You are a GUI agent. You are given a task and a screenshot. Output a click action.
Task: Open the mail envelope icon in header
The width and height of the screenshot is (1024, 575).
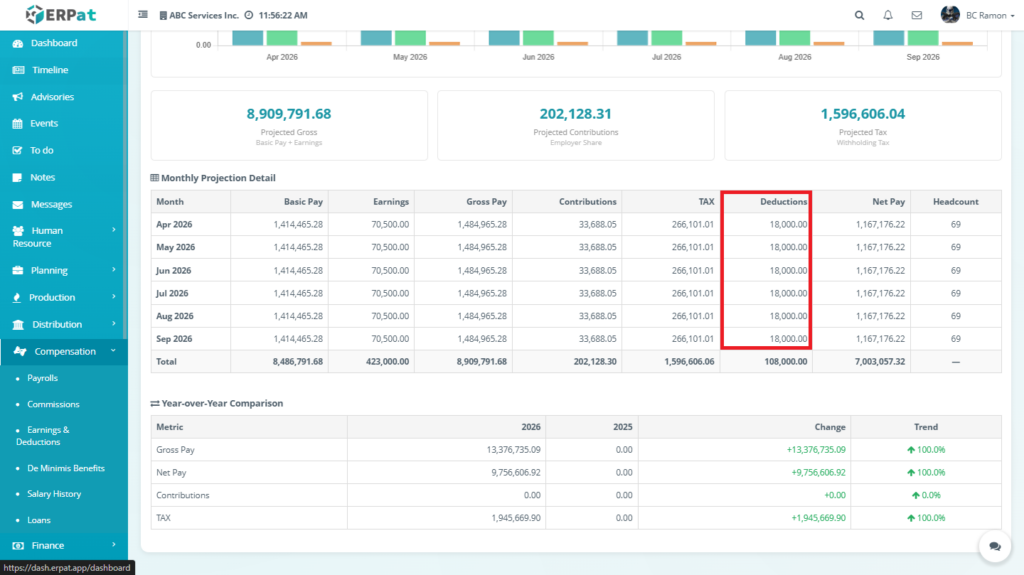[916, 15]
